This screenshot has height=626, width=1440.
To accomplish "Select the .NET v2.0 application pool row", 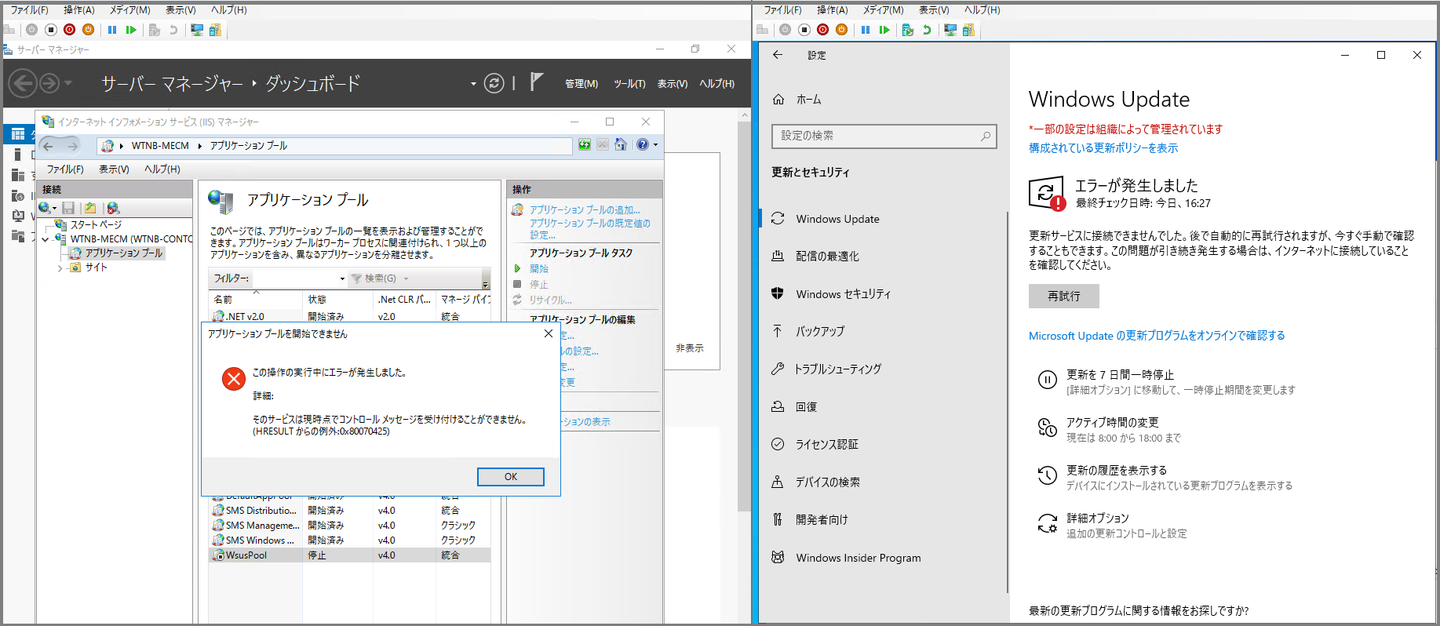I will [350, 317].
